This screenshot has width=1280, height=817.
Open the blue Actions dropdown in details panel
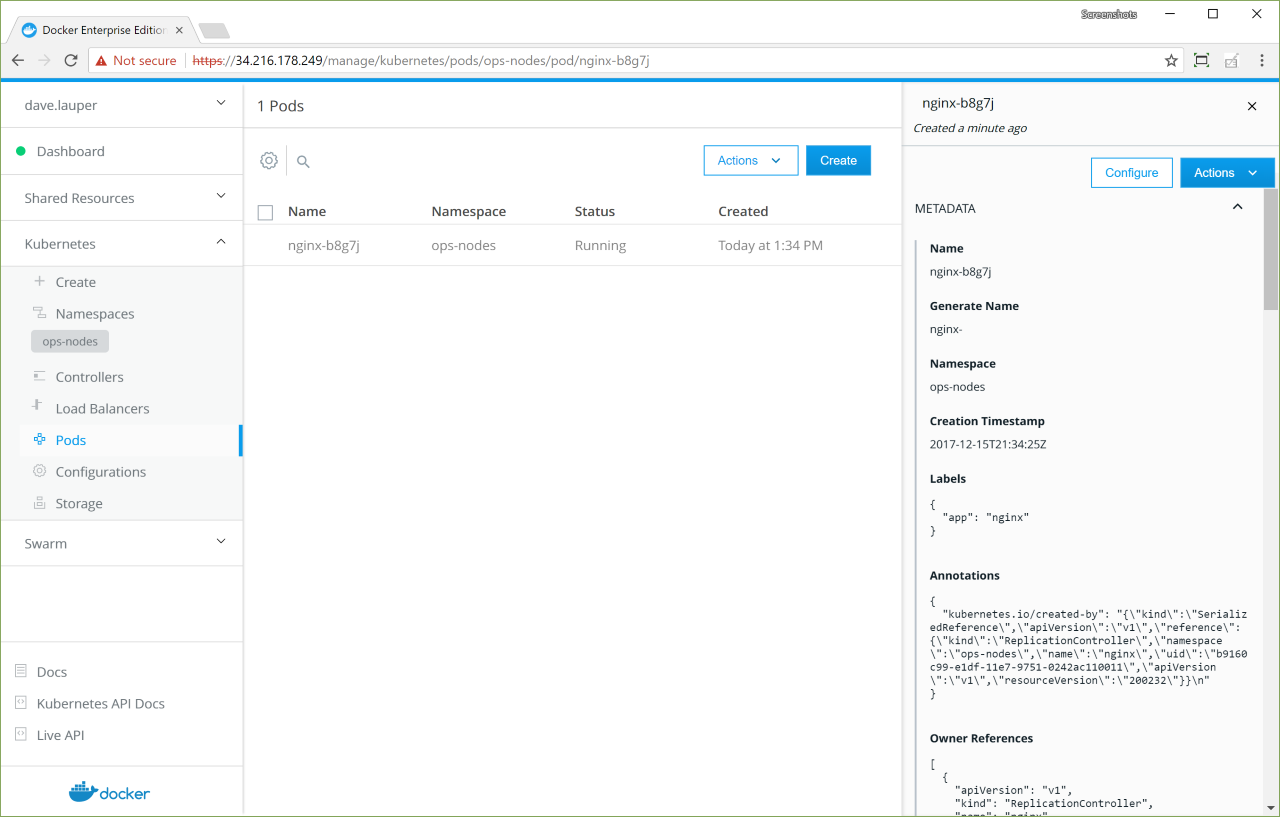pyautogui.click(x=1226, y=173)
